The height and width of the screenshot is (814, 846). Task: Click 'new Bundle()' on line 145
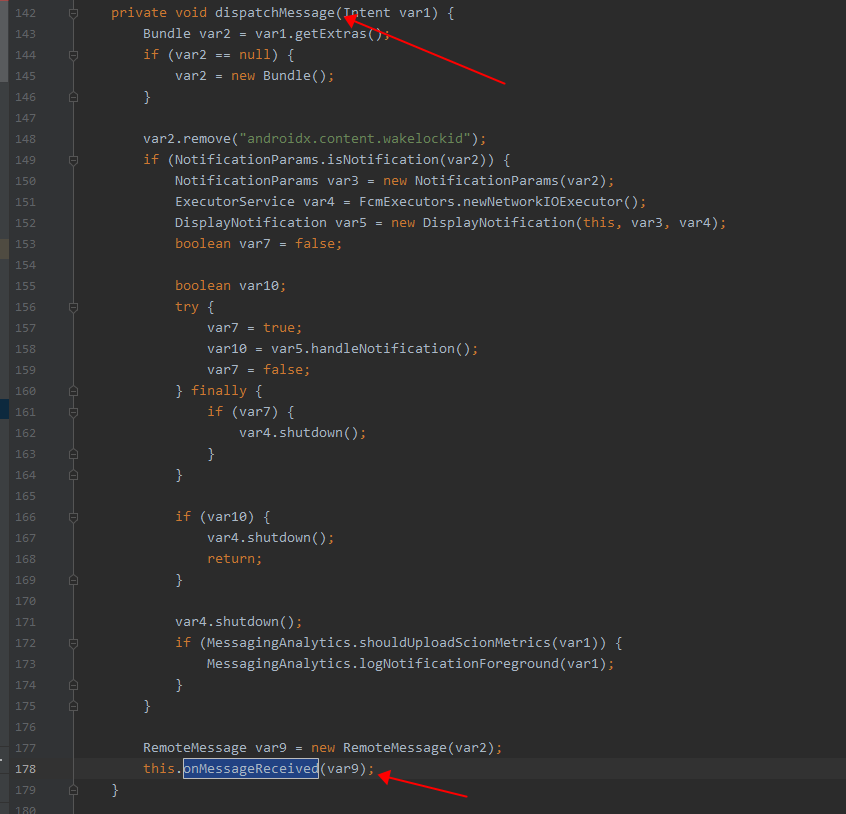coord(278,76)
